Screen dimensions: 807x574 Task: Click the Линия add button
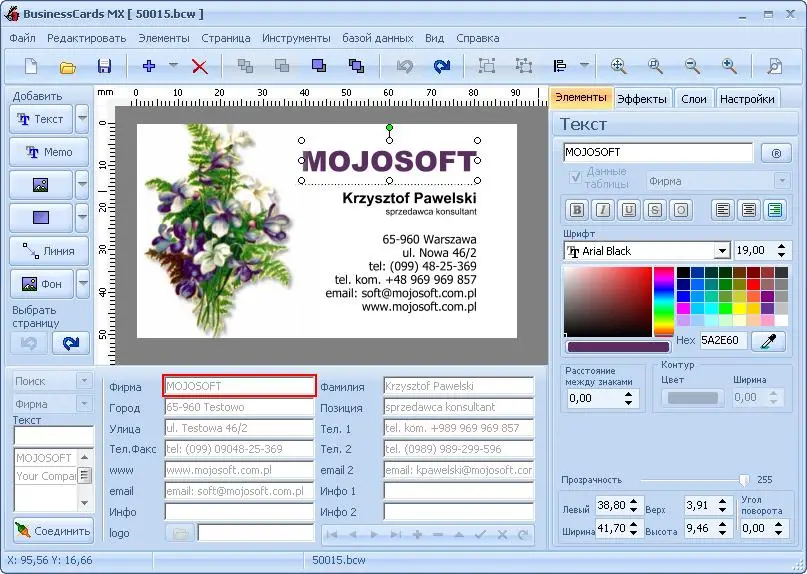click(49, 251)
